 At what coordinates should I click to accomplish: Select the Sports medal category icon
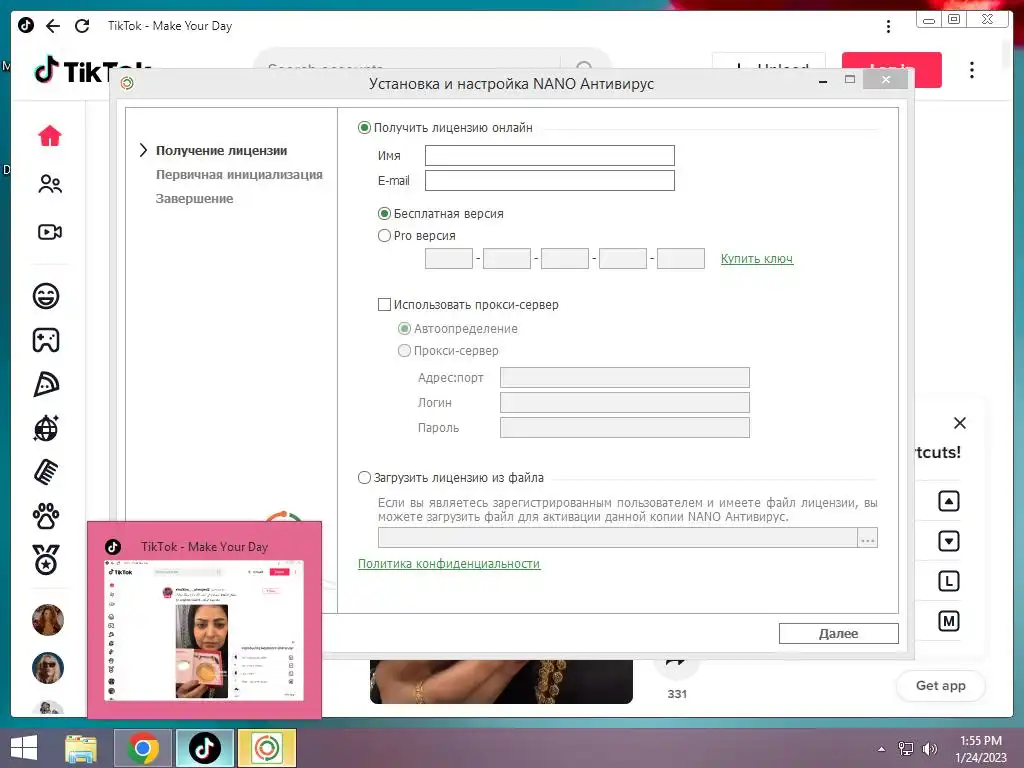46,560
